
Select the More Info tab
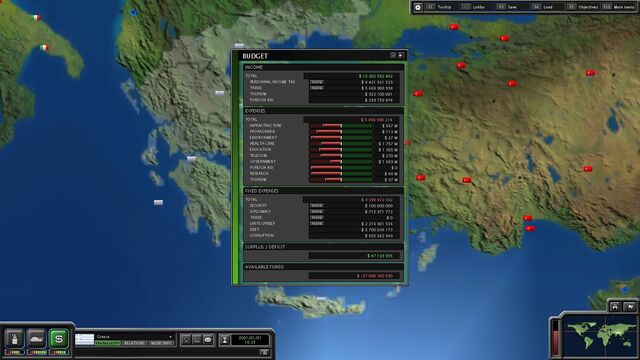point(161,343)
